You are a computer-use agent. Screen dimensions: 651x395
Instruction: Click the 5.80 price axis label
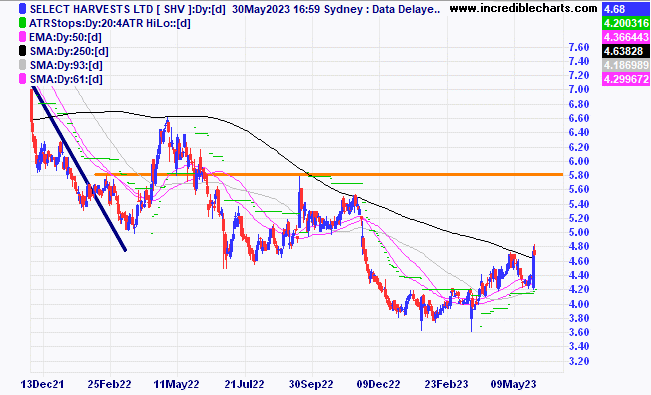click(579, 175)
